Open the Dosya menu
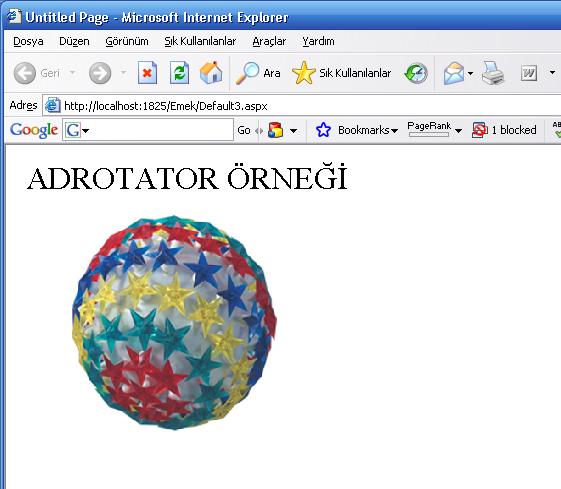 coord(28,41)
